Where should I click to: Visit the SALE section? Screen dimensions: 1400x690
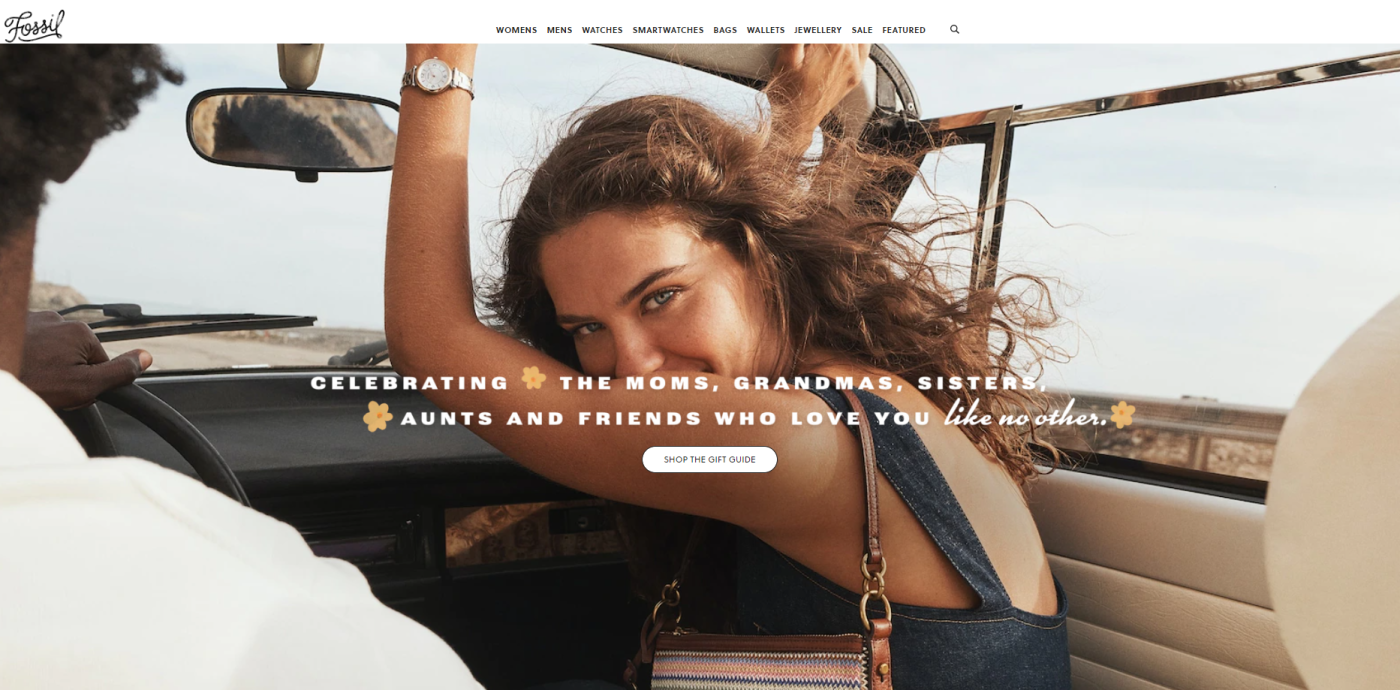(862, 30)
